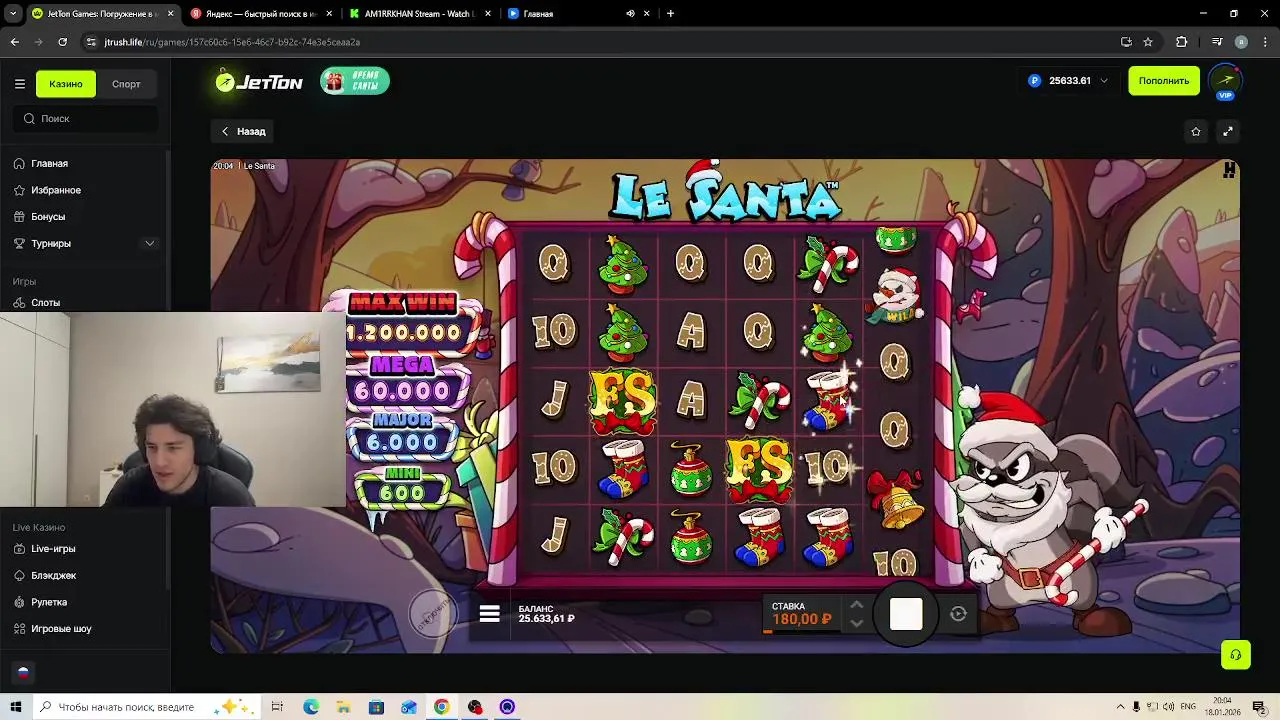The height and width of the screenshot is (720, 1280).
Task: Open the Chrome three-dot menu
Action: tap(1265, 42)
